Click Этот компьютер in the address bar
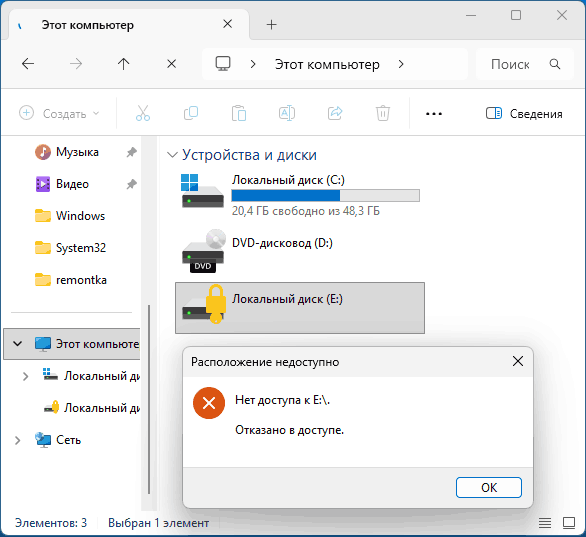This screenshot has height=537, width=586. coord(327,64)
